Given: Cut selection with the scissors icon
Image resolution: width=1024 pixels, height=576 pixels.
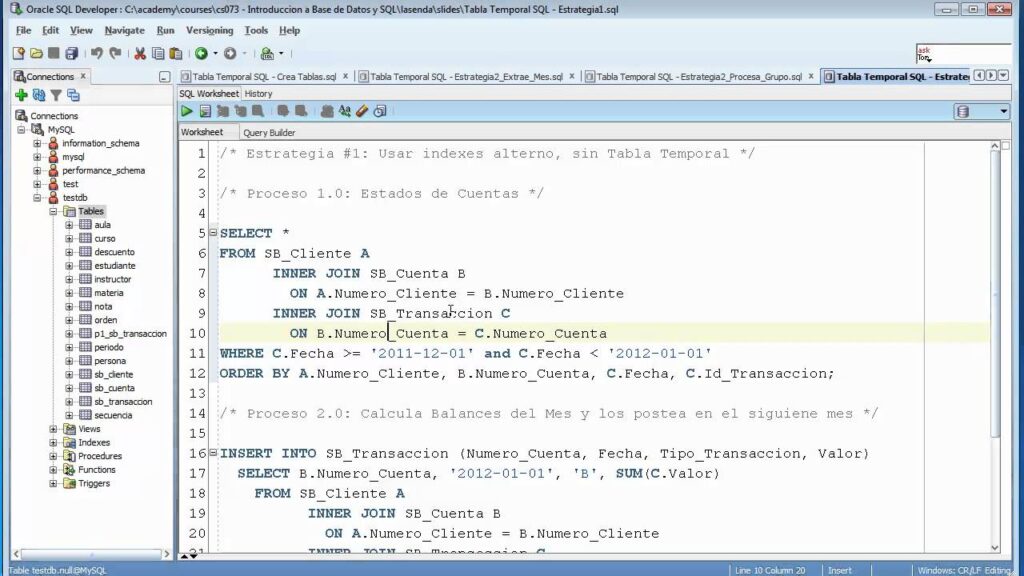Looking at the screenshot, I should 140,54.
